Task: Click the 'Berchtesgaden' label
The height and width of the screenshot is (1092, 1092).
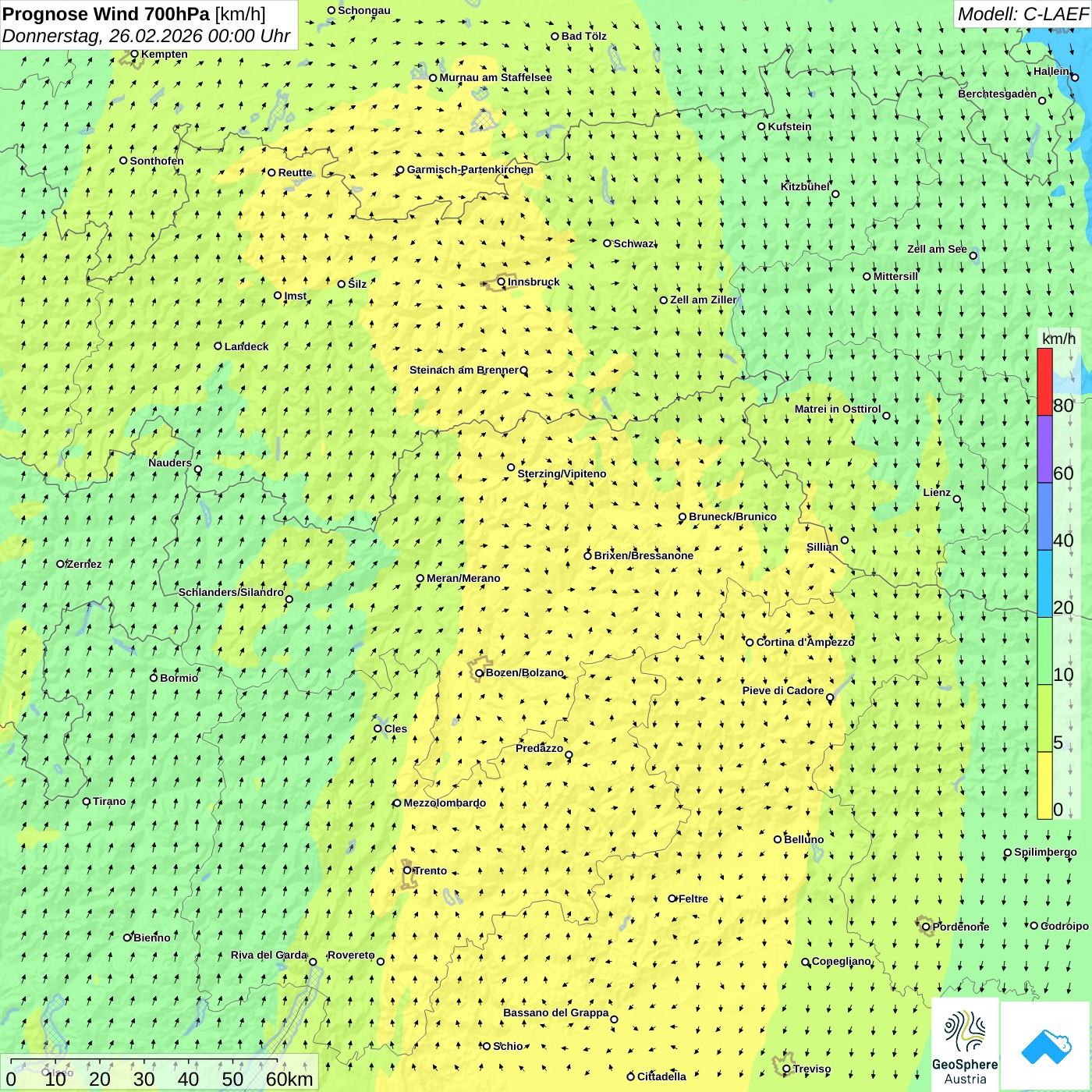Action: (998, 94)
